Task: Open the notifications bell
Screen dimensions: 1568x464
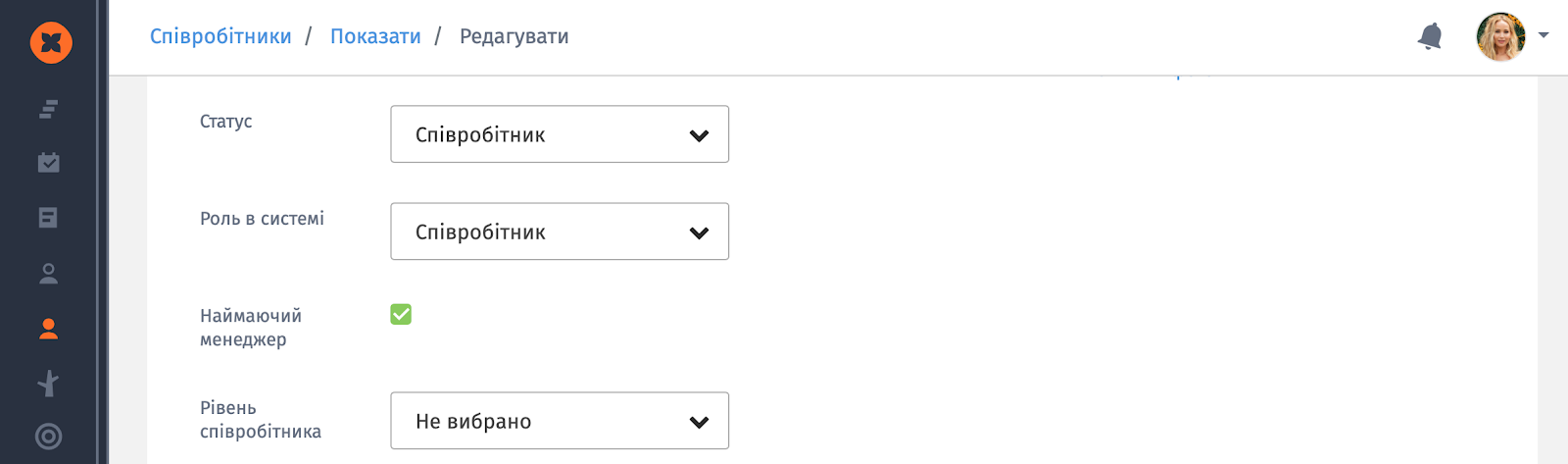Action: click(1430, 36)
